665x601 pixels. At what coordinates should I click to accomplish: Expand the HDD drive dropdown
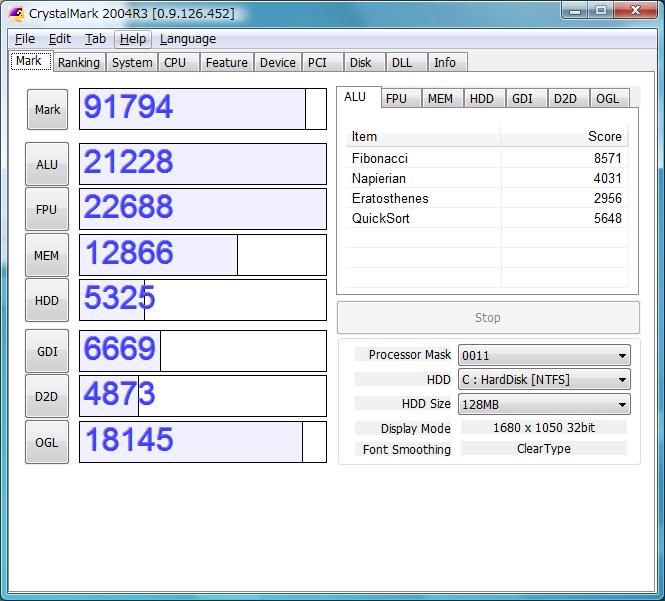point(544,379)
